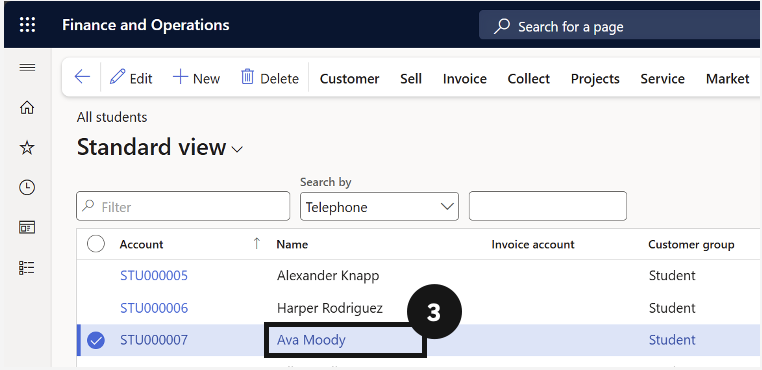The width and height of the screenshot is (762, 370).
Task: Click the Finance and Operations title
Action: point(146,25)
